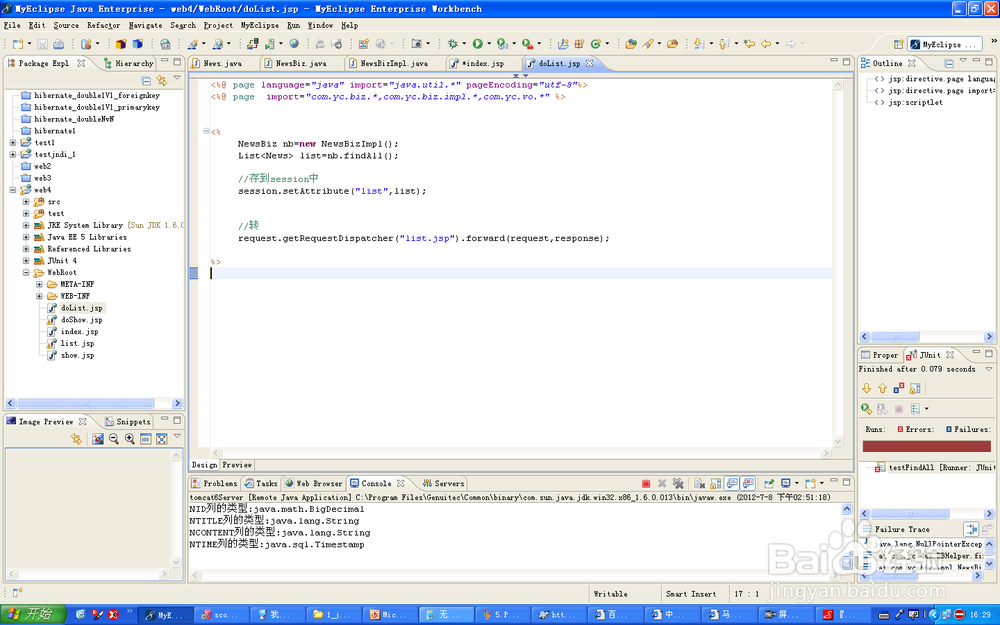Click Rerun Test icon in JUnit view
Image resolution: width=1000 pixels, height=625 pixels.
pyautogui.click(x=866, y=409)
